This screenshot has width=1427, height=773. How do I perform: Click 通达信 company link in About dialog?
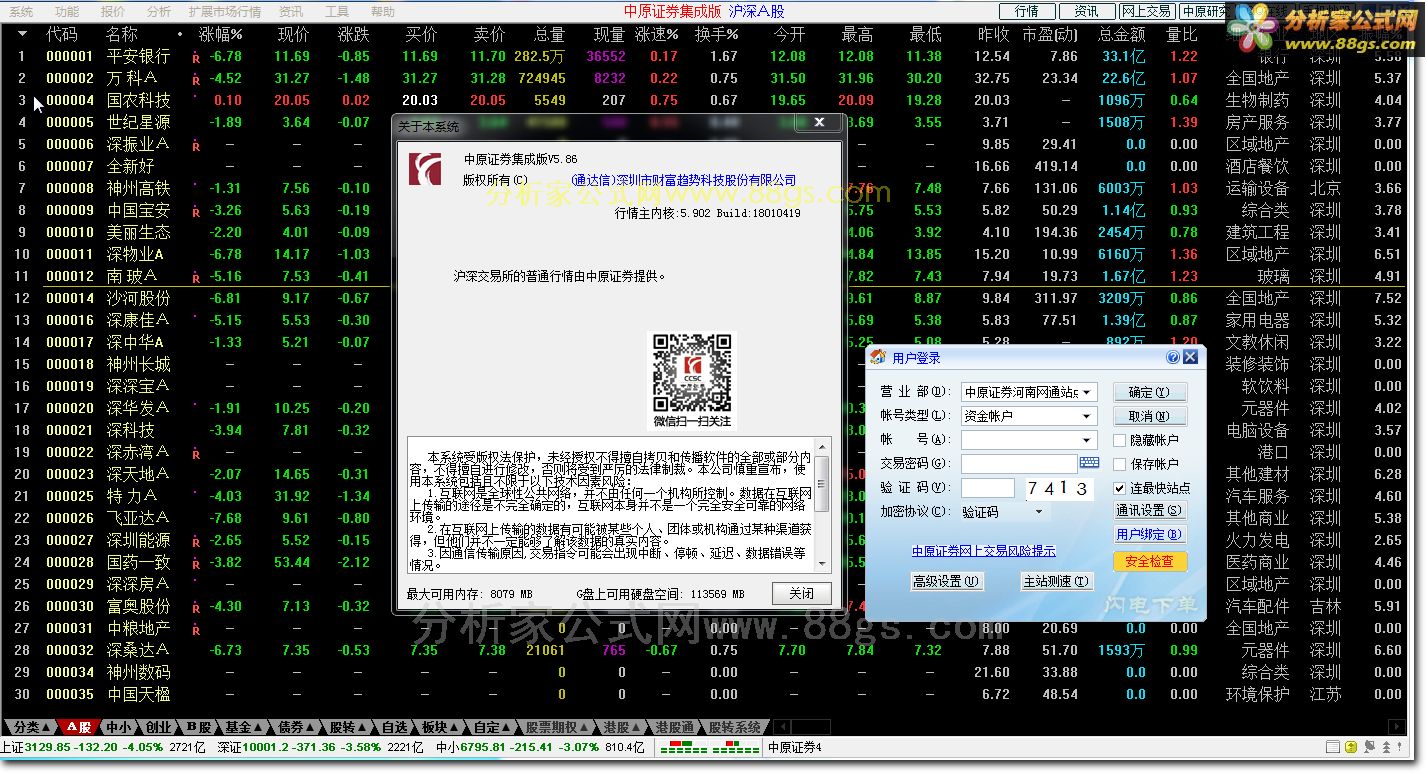coord(684,180)
